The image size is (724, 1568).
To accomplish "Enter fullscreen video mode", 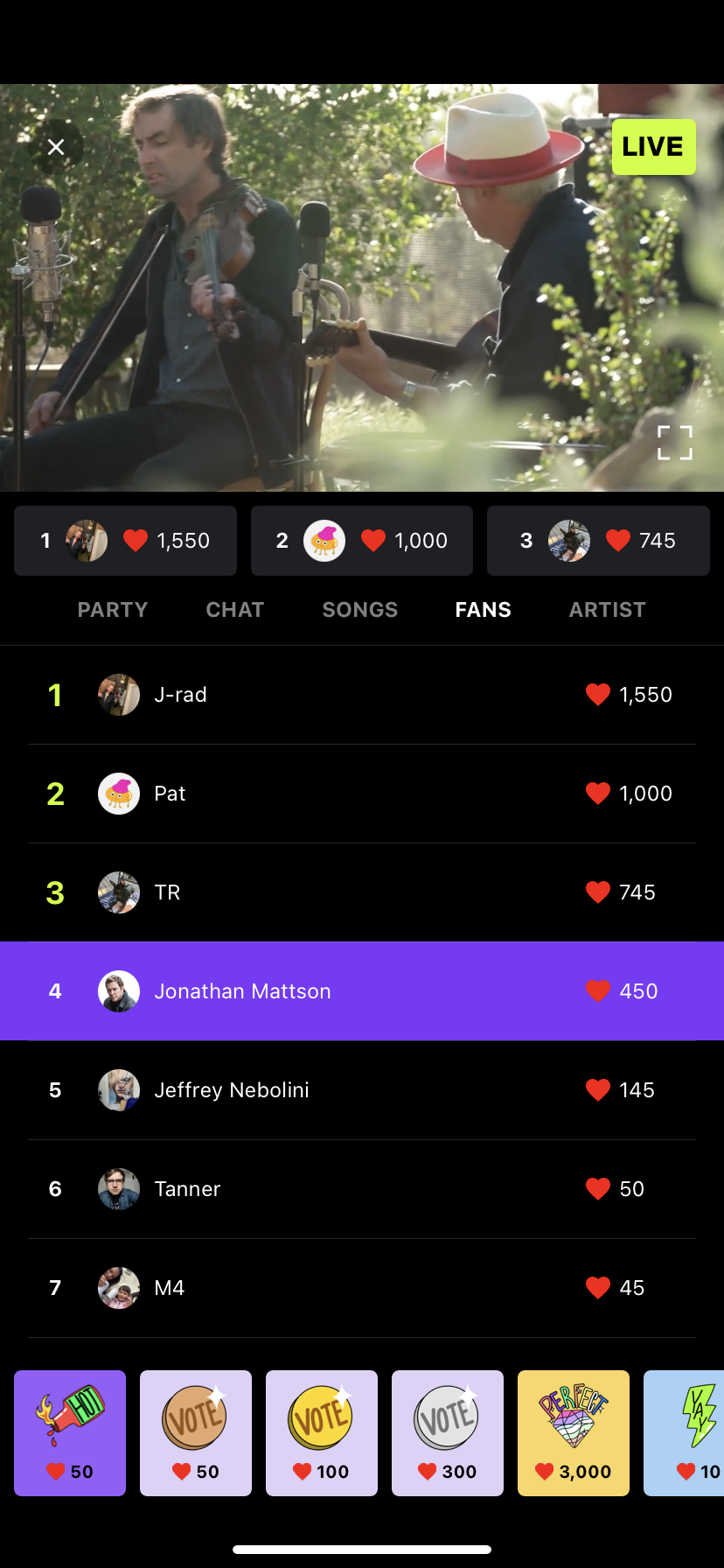I will [675, 443].
